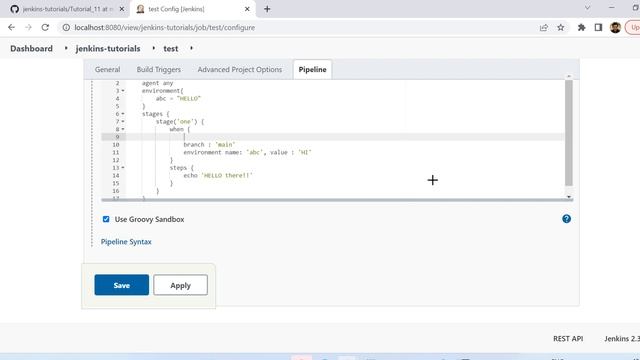The image size is (640, 360).
Task: Click the browser back arrow
Action: pos(11,27)
